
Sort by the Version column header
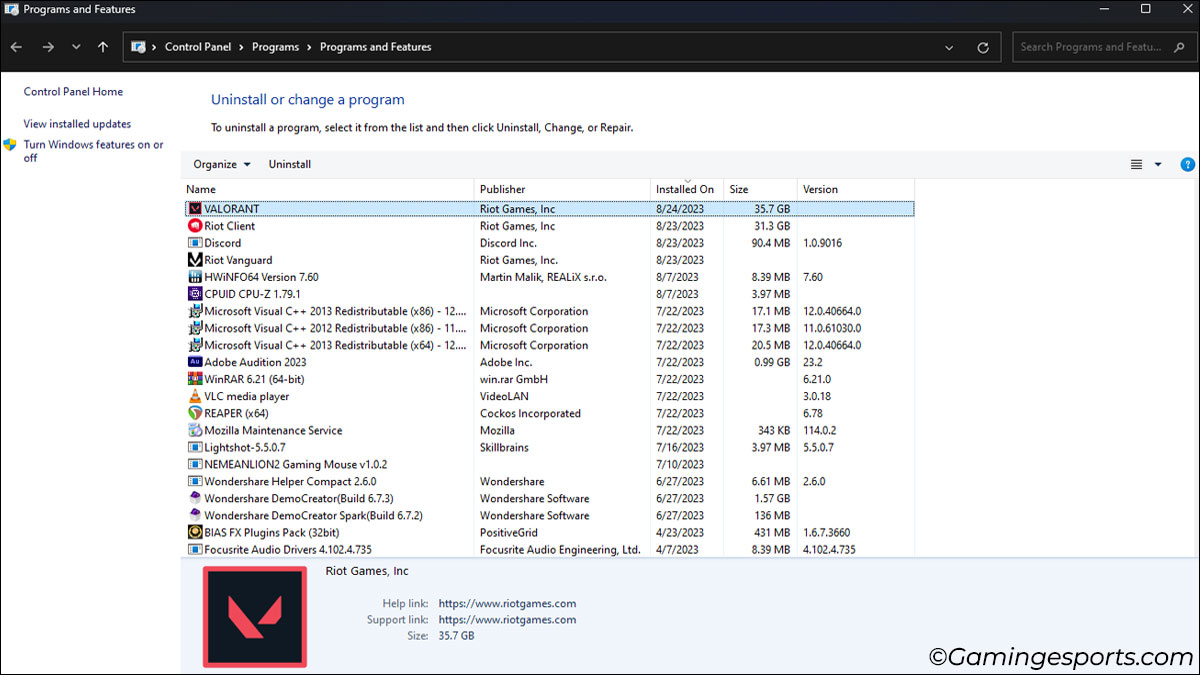856,189
